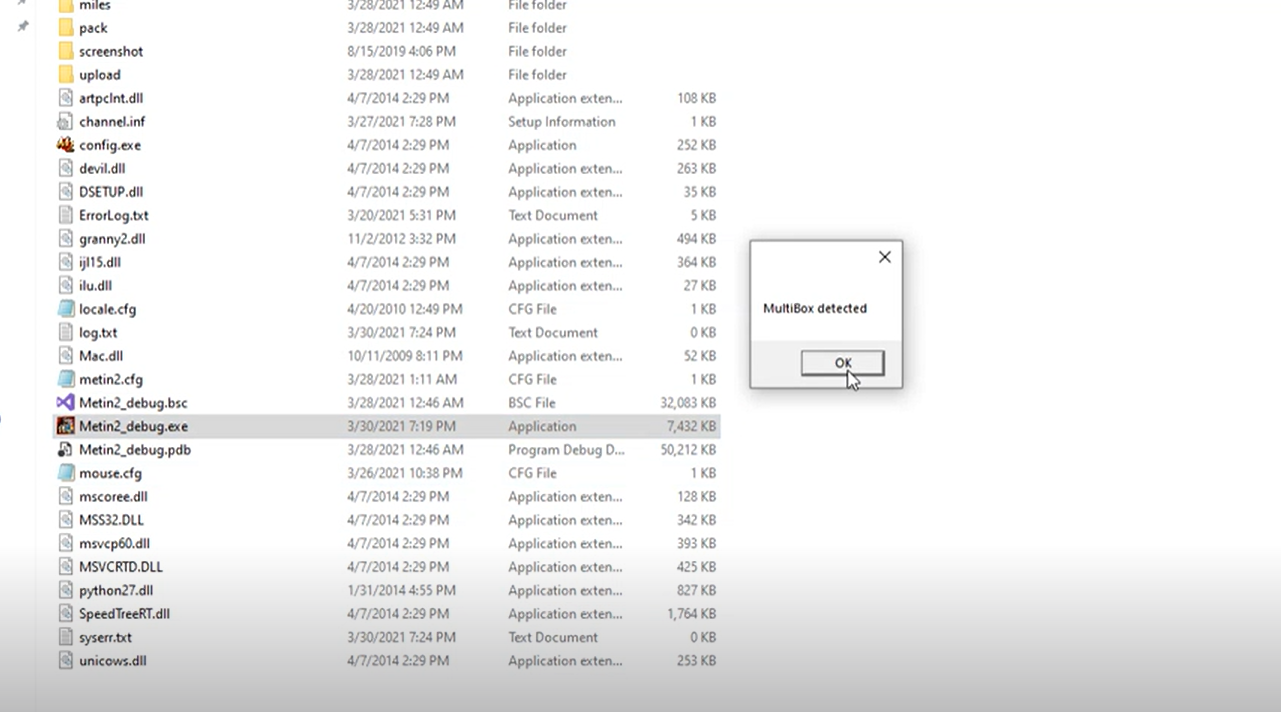Click the granny2.dll file entry
This screenshot has height=712, width=1281.
click(x=112, y=239)
